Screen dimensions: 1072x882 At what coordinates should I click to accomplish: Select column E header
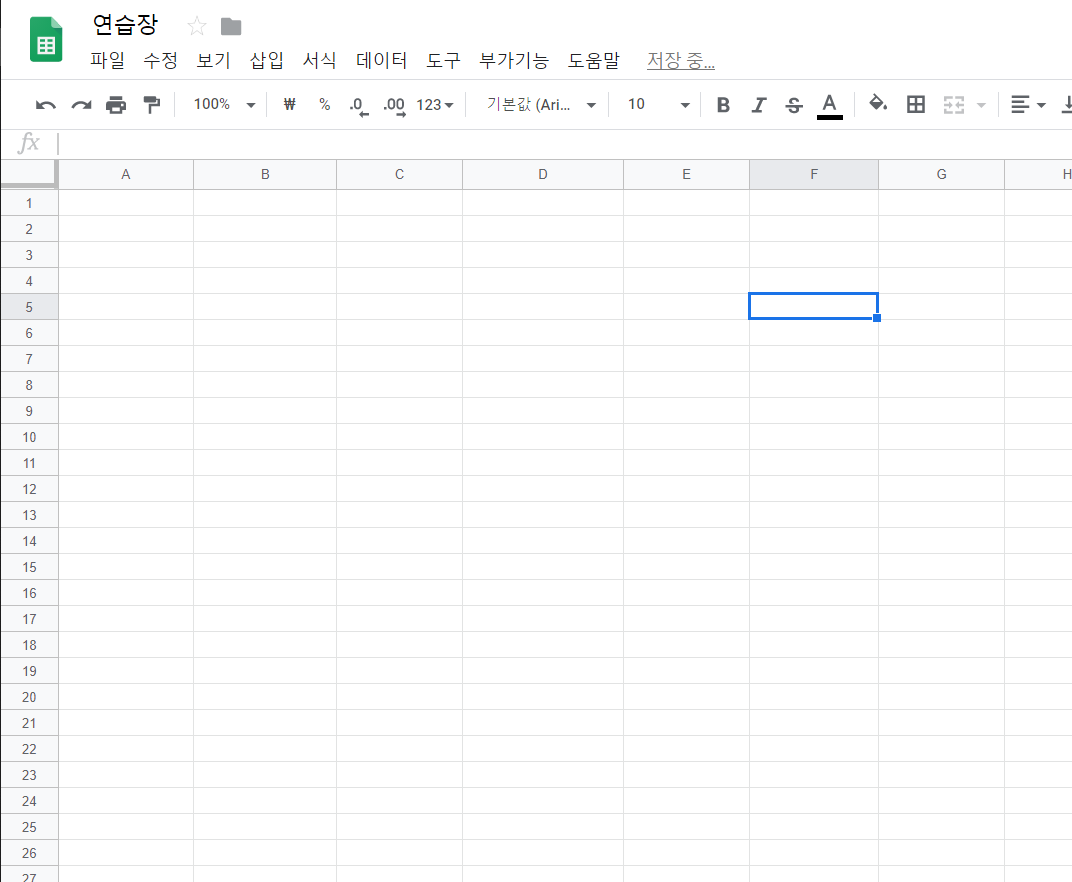(686, 174)
